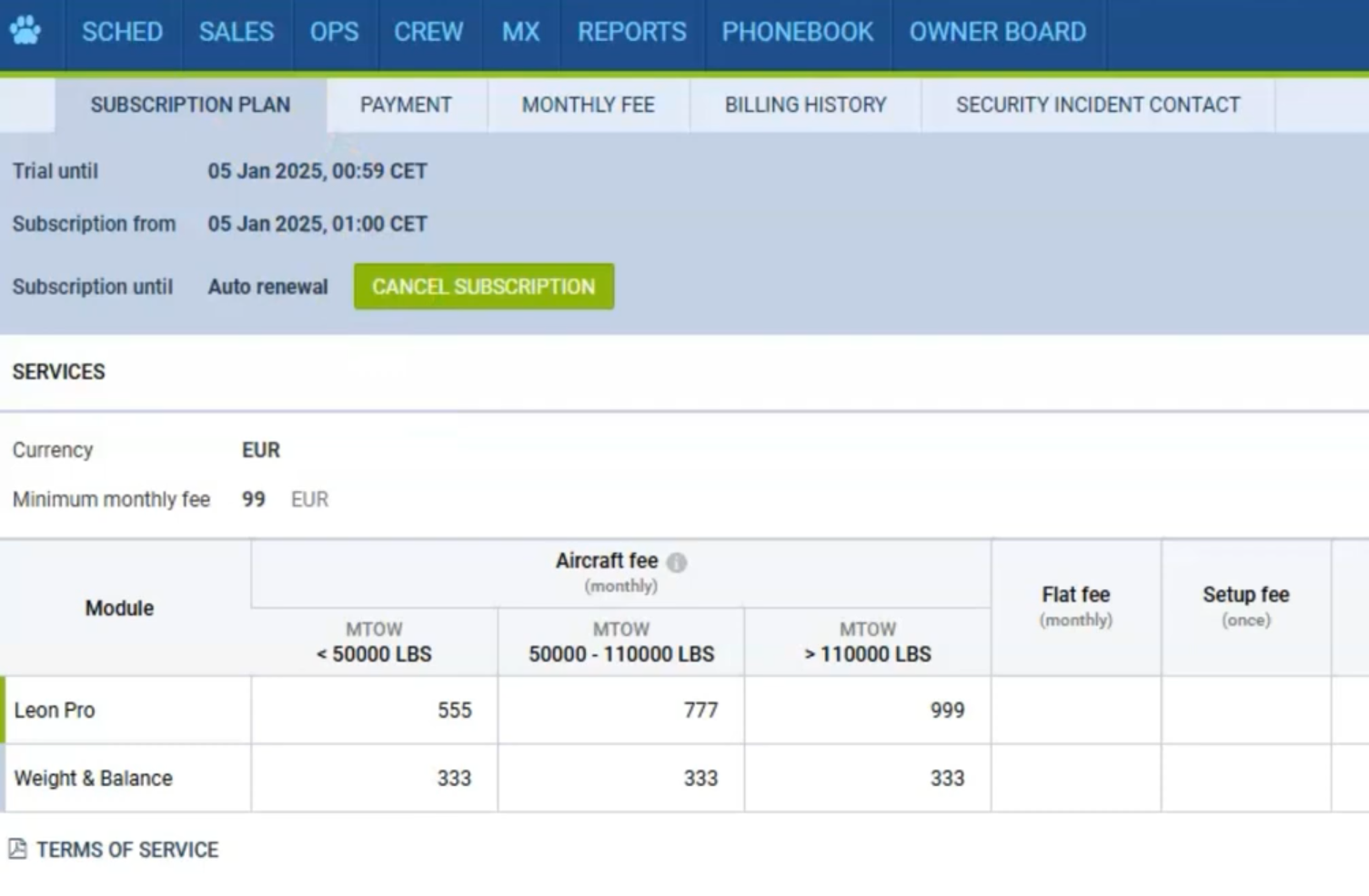This screenshot has width=1369, height=896.
Task: Select the Leon Pro module row
Action: pos(684,710)
